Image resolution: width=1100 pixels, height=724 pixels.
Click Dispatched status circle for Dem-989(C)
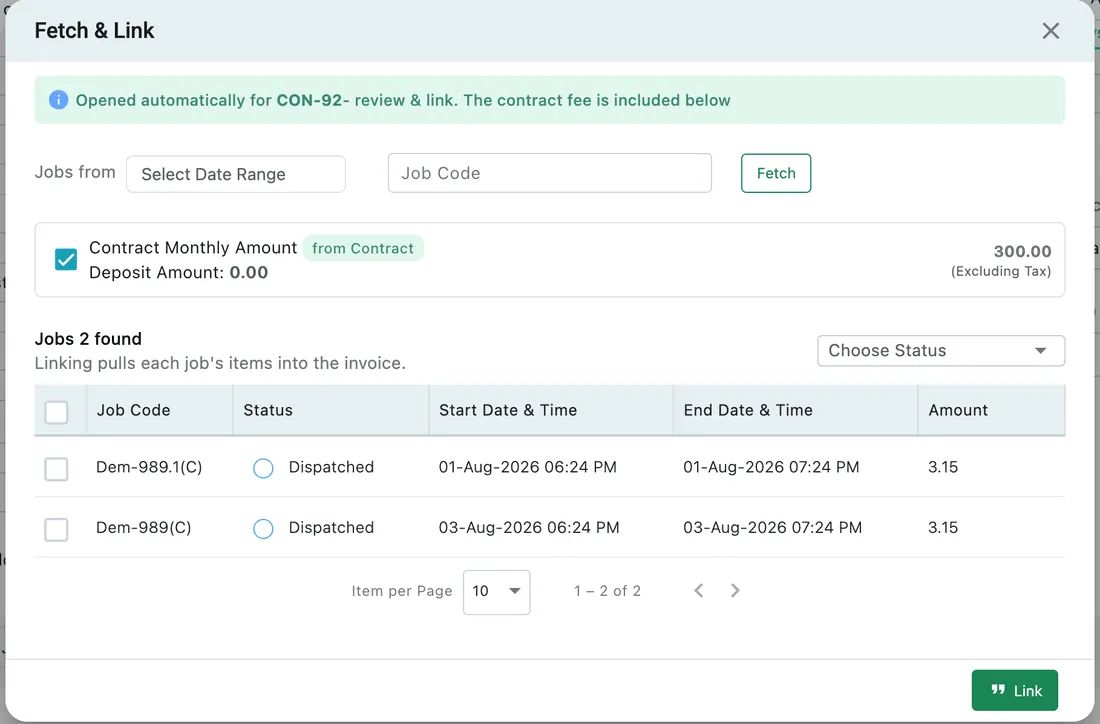263,528
